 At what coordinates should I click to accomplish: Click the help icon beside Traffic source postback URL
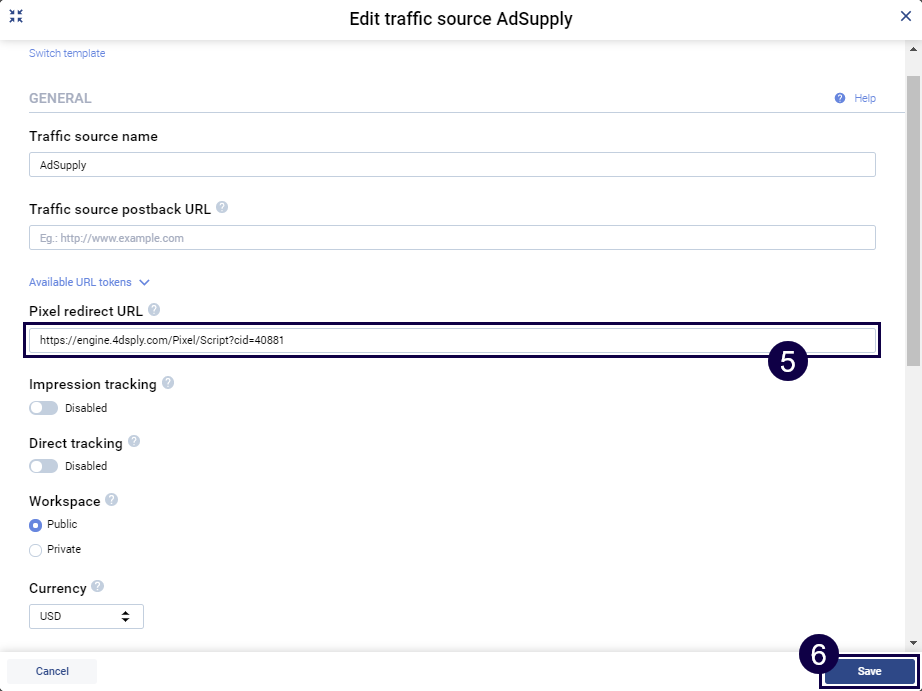click(x=221, y=208)
